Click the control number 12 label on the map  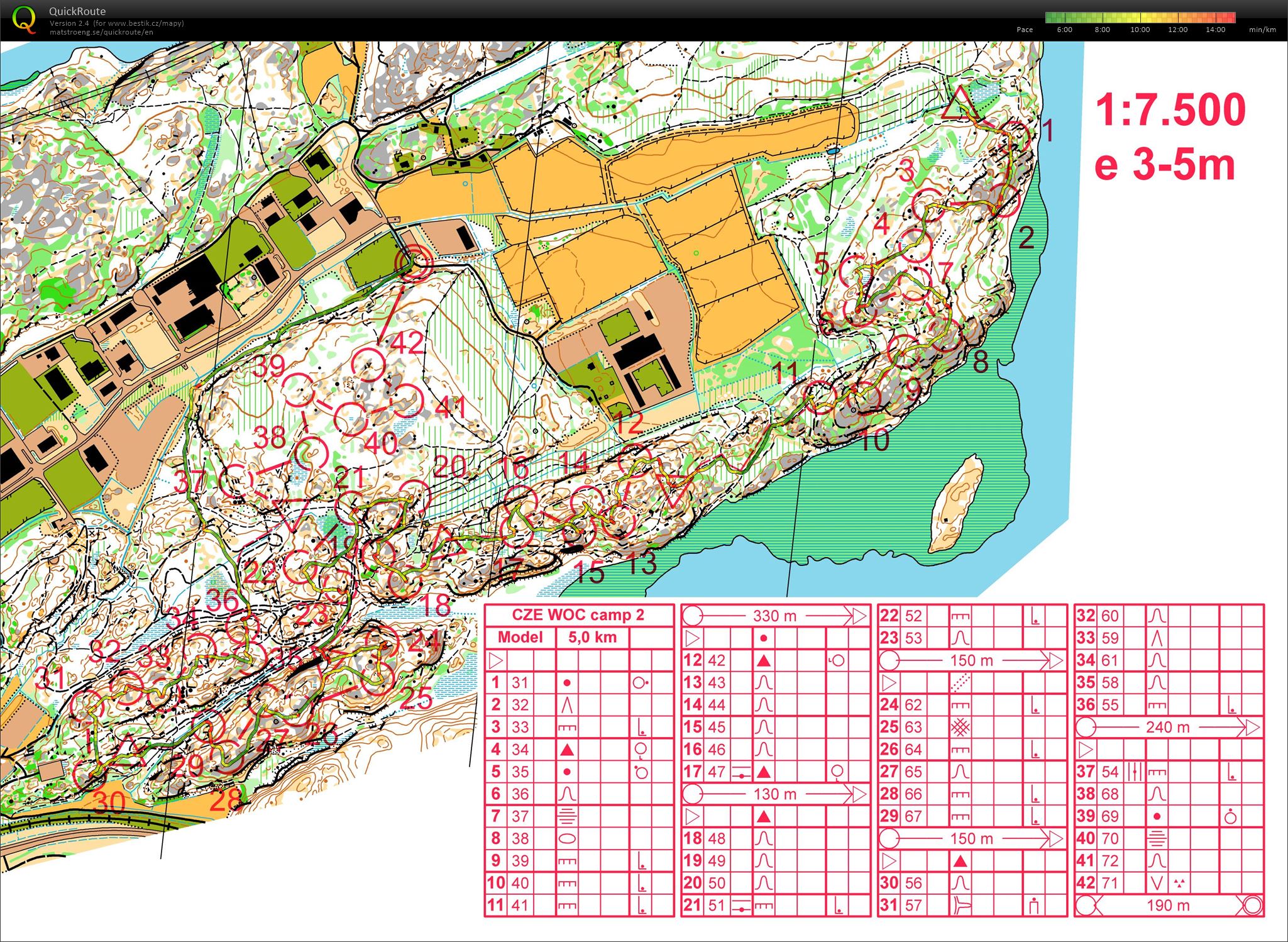[627, 424]
